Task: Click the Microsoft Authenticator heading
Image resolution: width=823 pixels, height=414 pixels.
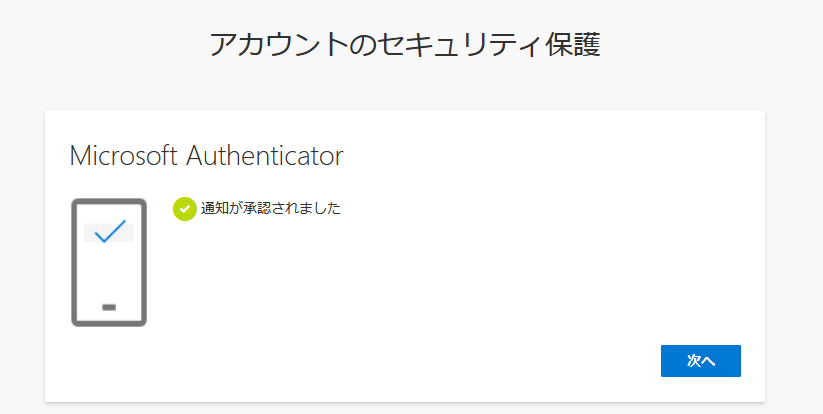Action: point(206,156)
